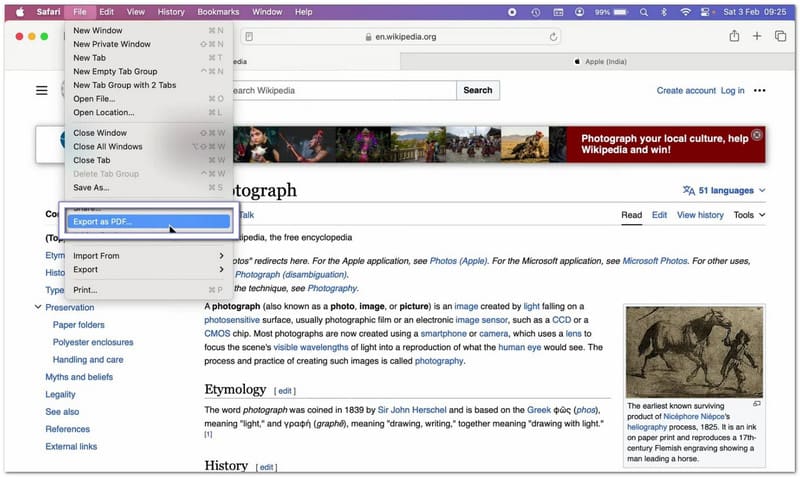800x477 pixels.
Task: Click the battery indicator icon
Action: [x=621, y=12]
